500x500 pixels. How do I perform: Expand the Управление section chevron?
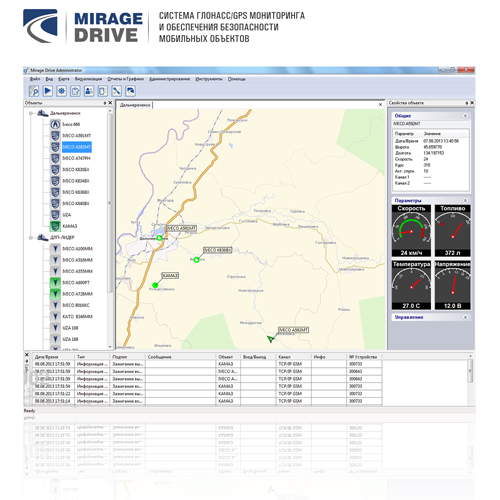point(465,317)
